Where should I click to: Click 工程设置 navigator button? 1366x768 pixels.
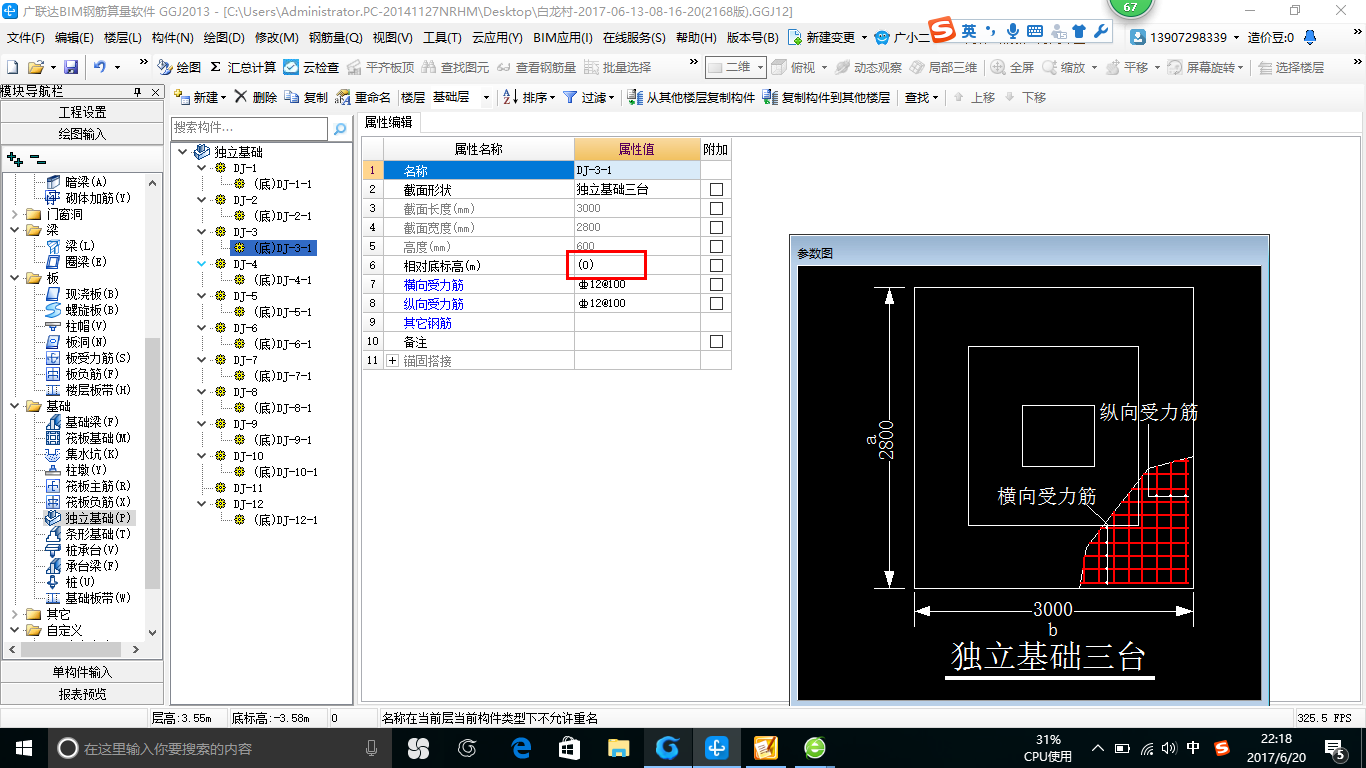pos(82,112)
